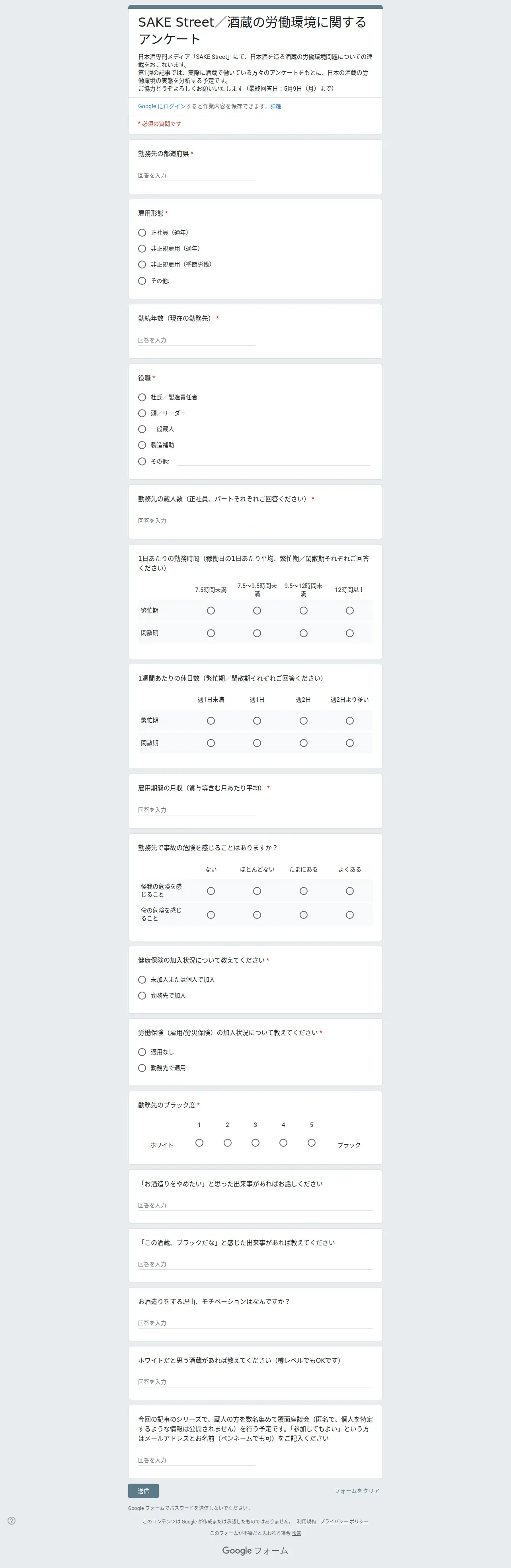Click the 送信 submit button

[x=143, y=1490]
